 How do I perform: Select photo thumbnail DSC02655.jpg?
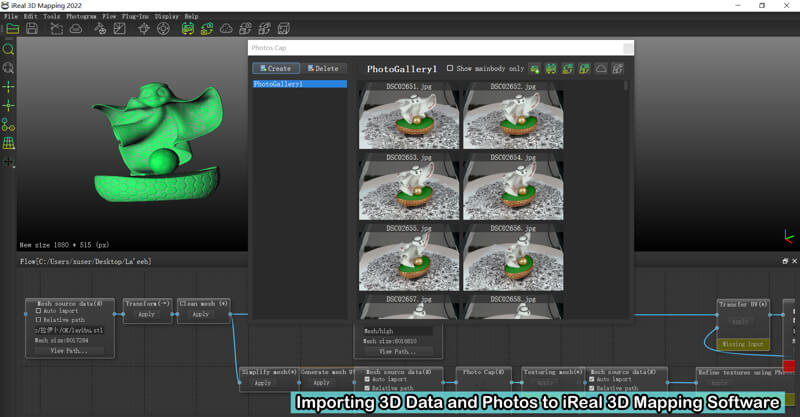tap(409, 258)
